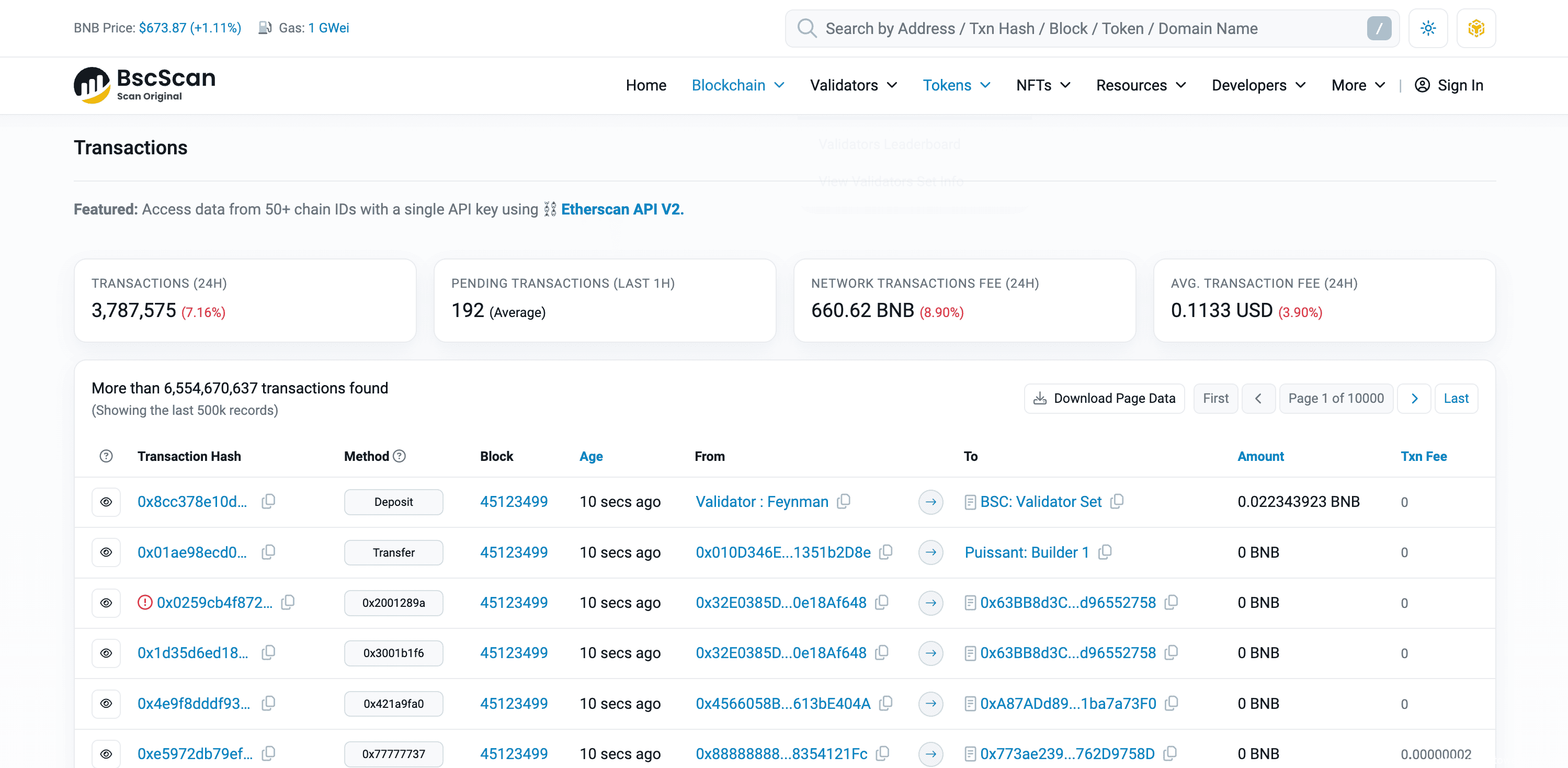The height and width of the screenshot is (768, 1568).
Task: Click the Method column help icon
Action: coord(399,456)
